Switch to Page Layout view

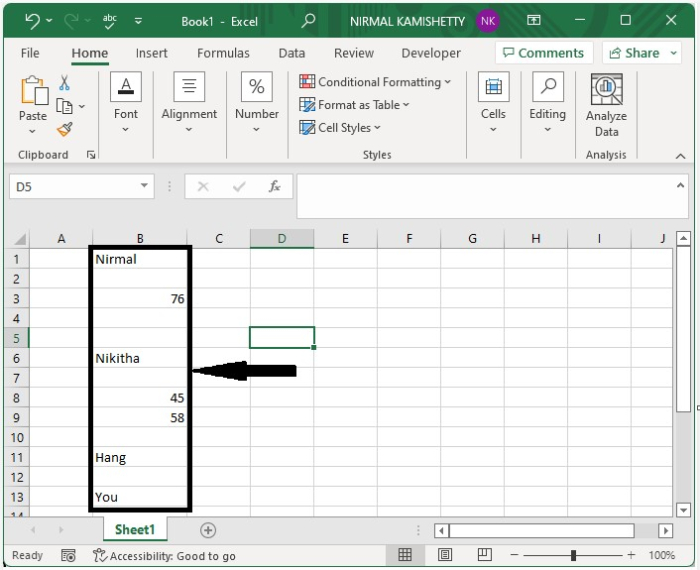point(445,555)
